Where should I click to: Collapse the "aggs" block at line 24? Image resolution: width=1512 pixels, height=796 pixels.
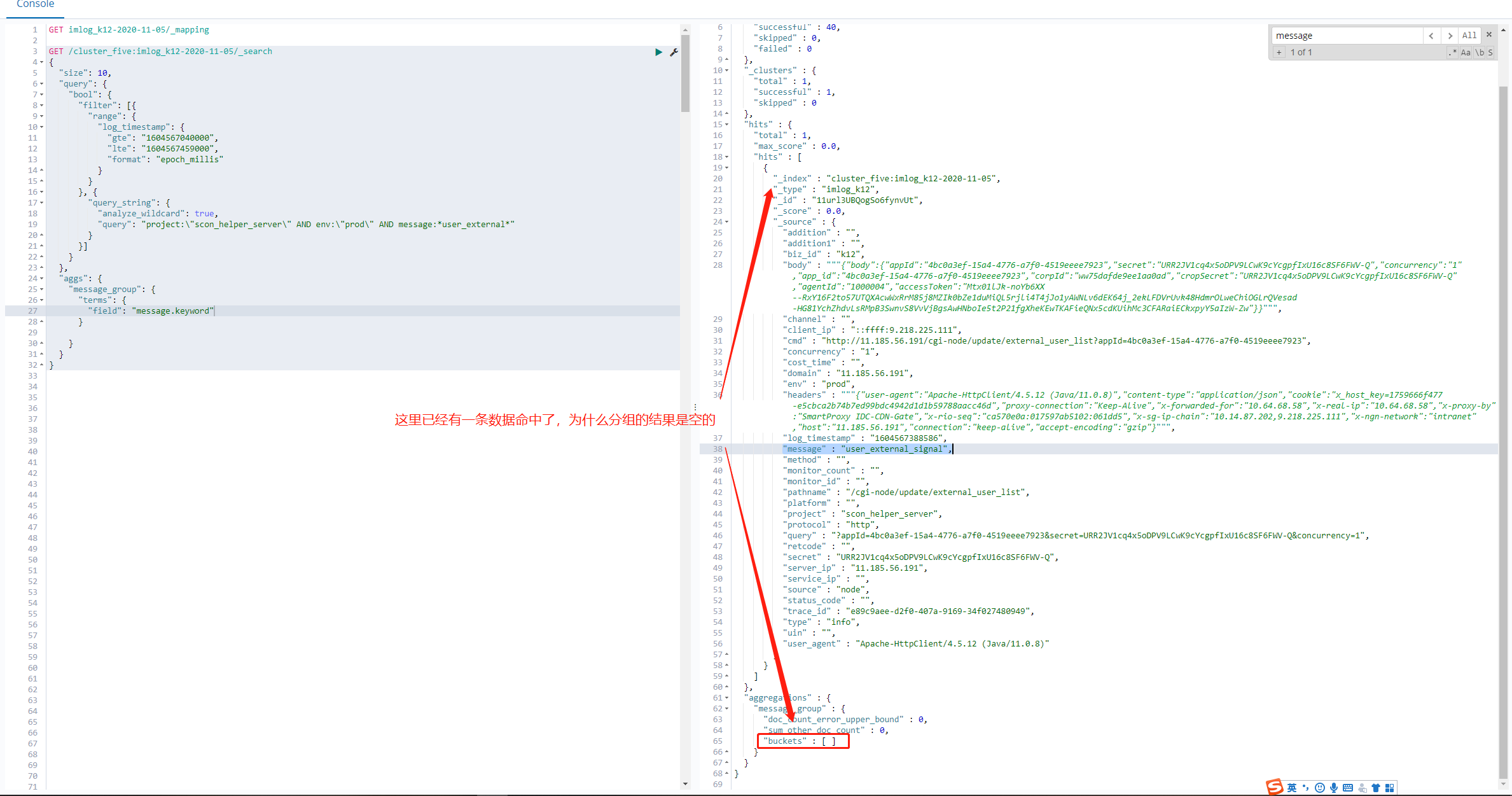pos(42,279)
